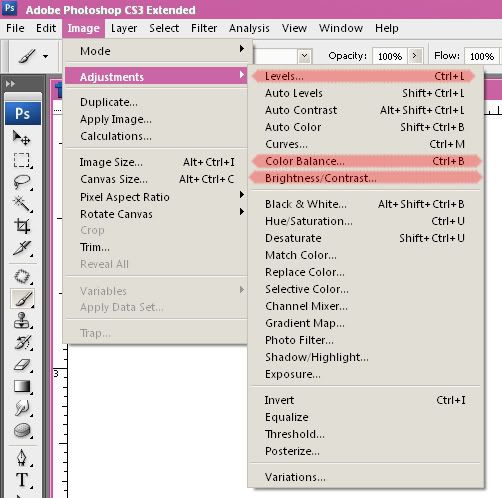Choose Auto Levels adjustment
Screen dimensions: 502x498
pos(365,93)
